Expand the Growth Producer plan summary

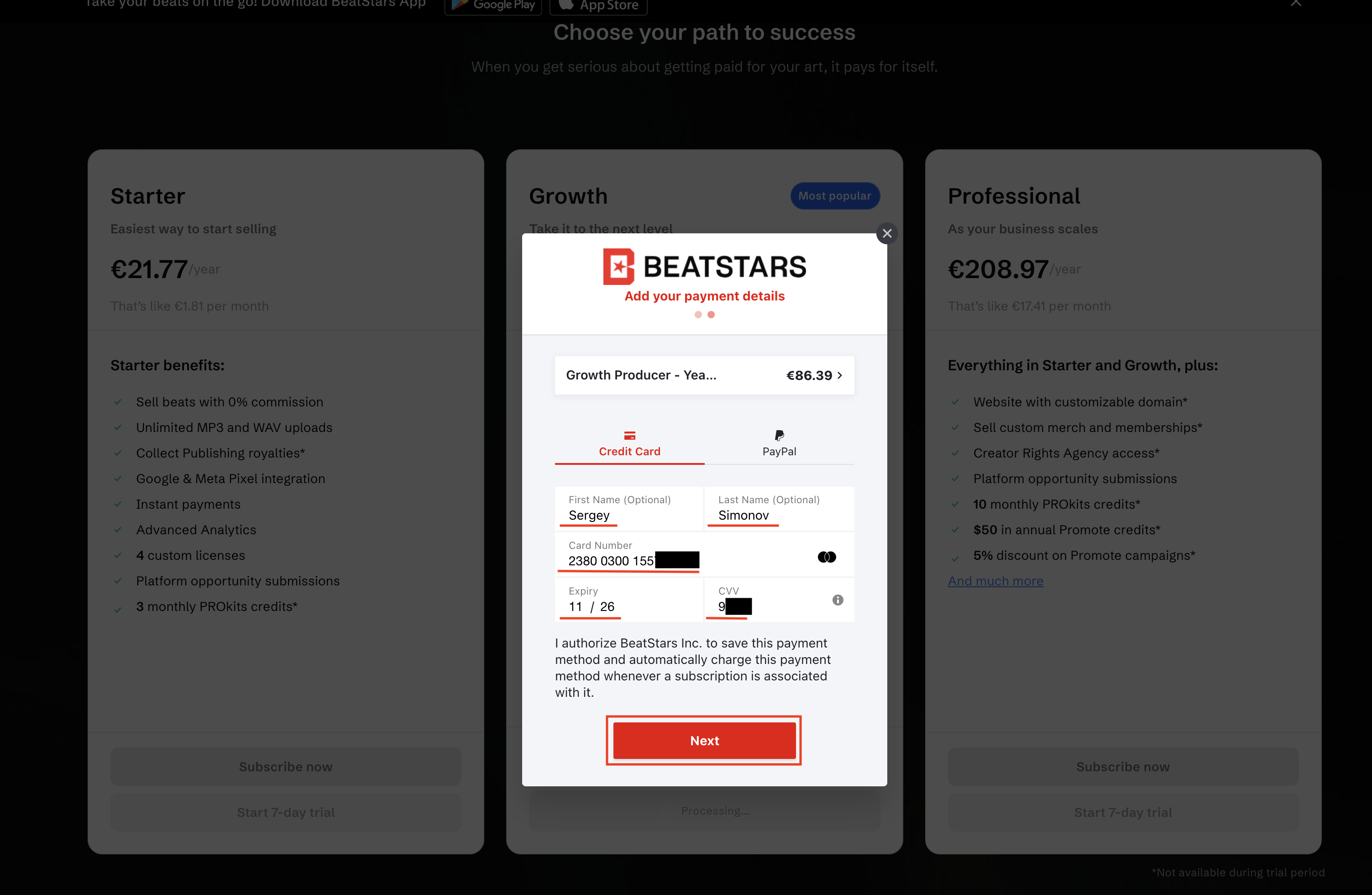point(704,375)
